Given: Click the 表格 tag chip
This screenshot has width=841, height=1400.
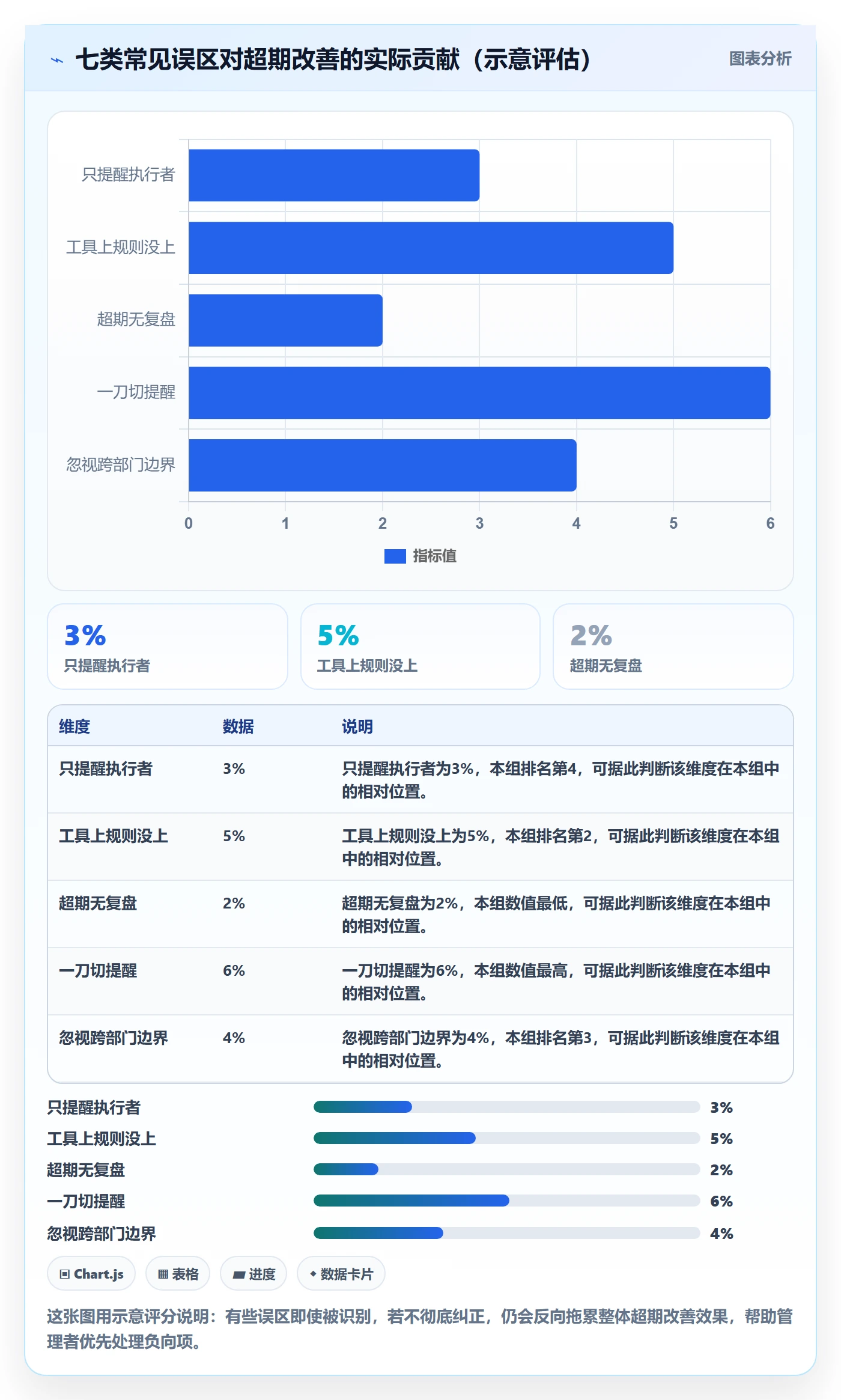Looking at the screenshot, I should tap(178, 1274).
